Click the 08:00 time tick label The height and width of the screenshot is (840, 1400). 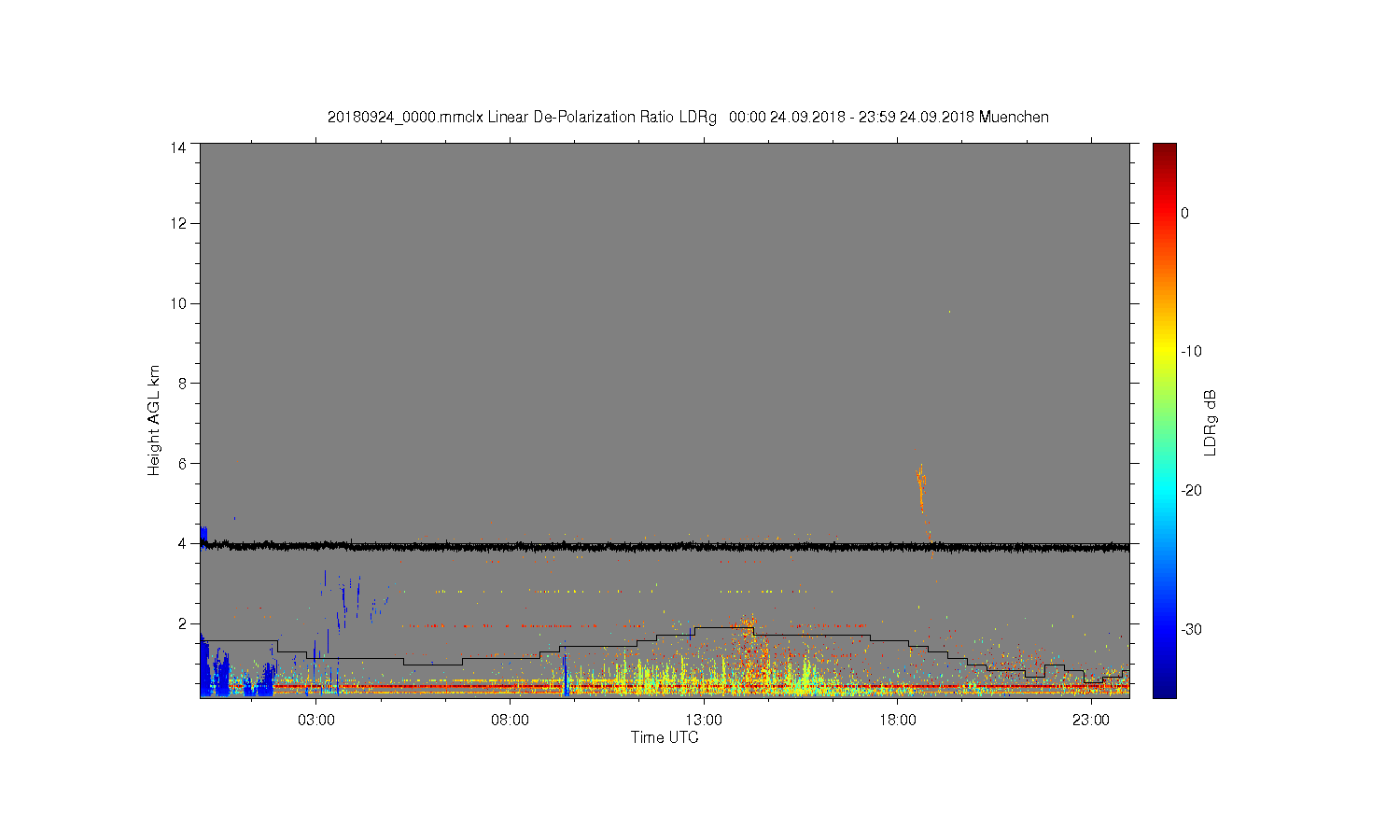pyautogui.click(x=510, y=721)
